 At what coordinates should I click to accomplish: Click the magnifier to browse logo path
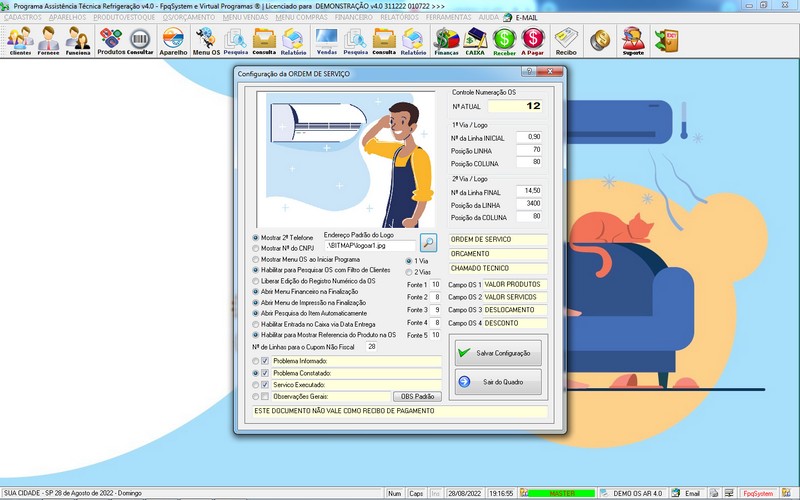[x=428, y=242]
